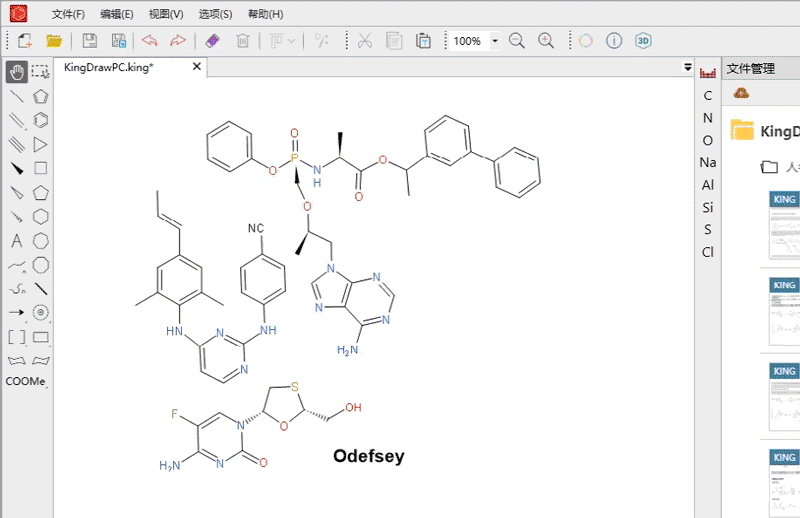Image resolution: width=800 pixels, height=518 pixels.
Task: Choose the Al element
Action: 708,185
